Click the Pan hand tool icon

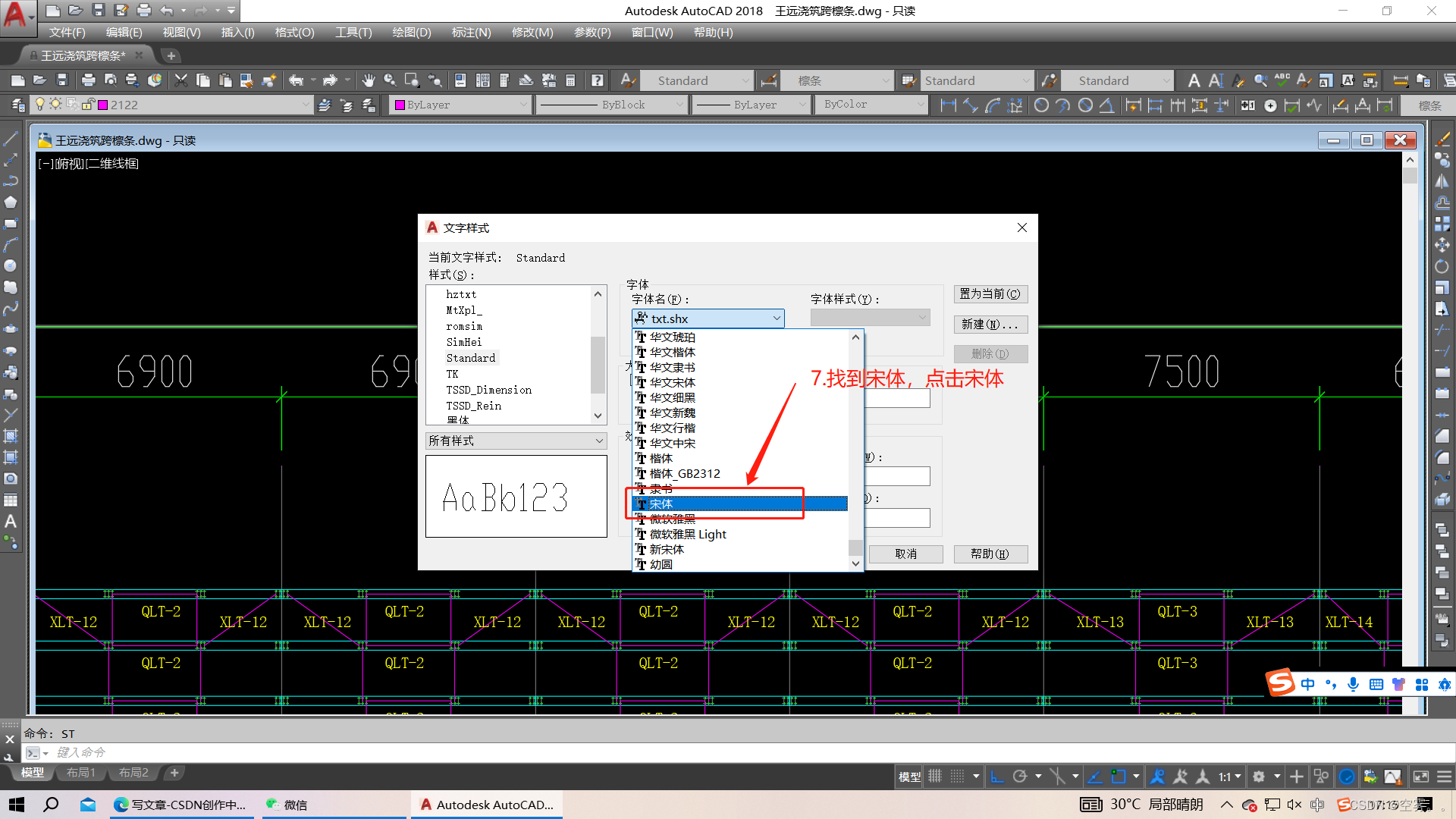[x=368, y=80]
